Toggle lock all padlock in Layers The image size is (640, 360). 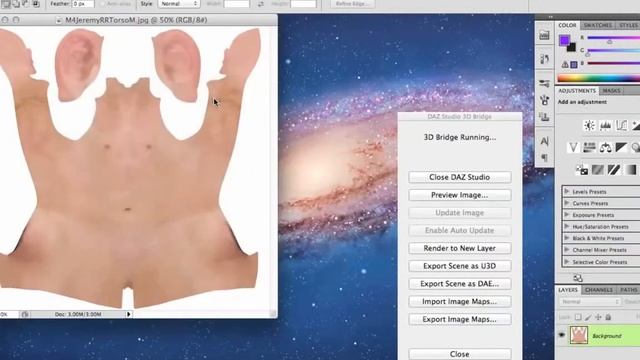[608, 317]
